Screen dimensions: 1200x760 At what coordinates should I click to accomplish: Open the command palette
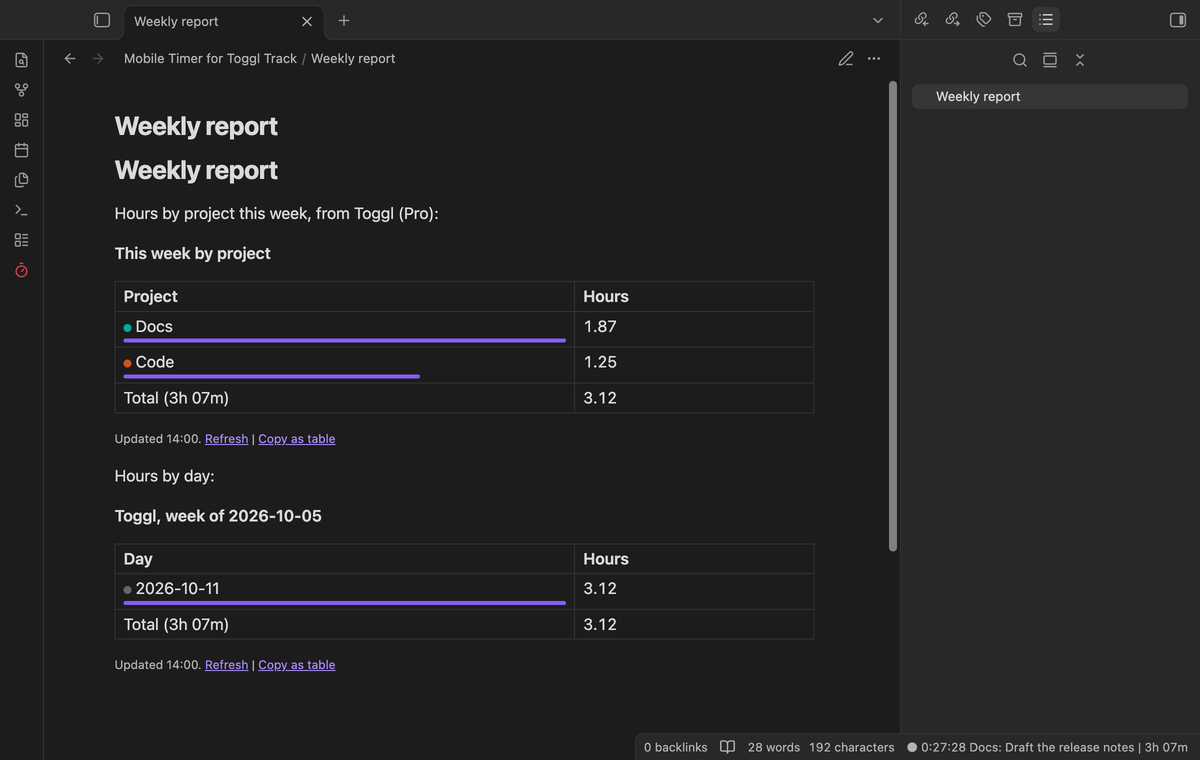click(21, 211)
